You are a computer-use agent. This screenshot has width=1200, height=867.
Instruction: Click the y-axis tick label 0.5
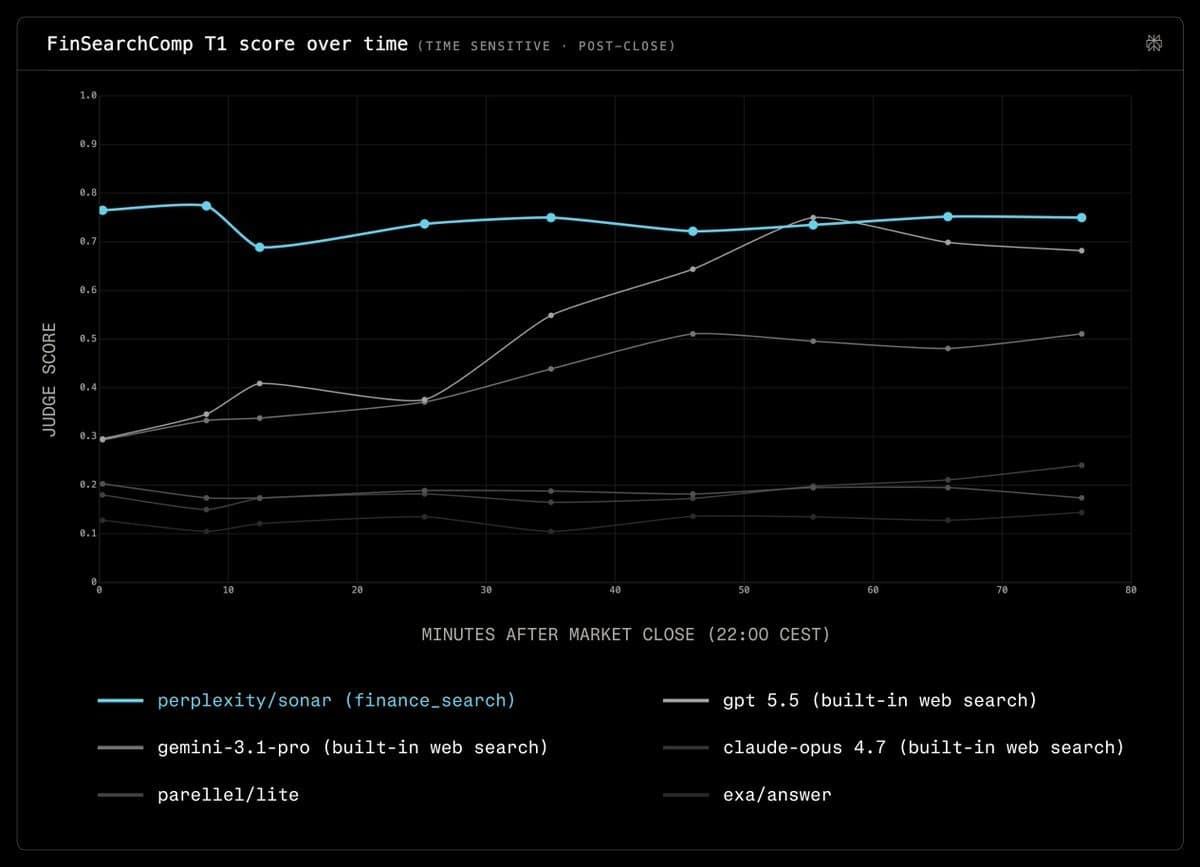(88, 339)
